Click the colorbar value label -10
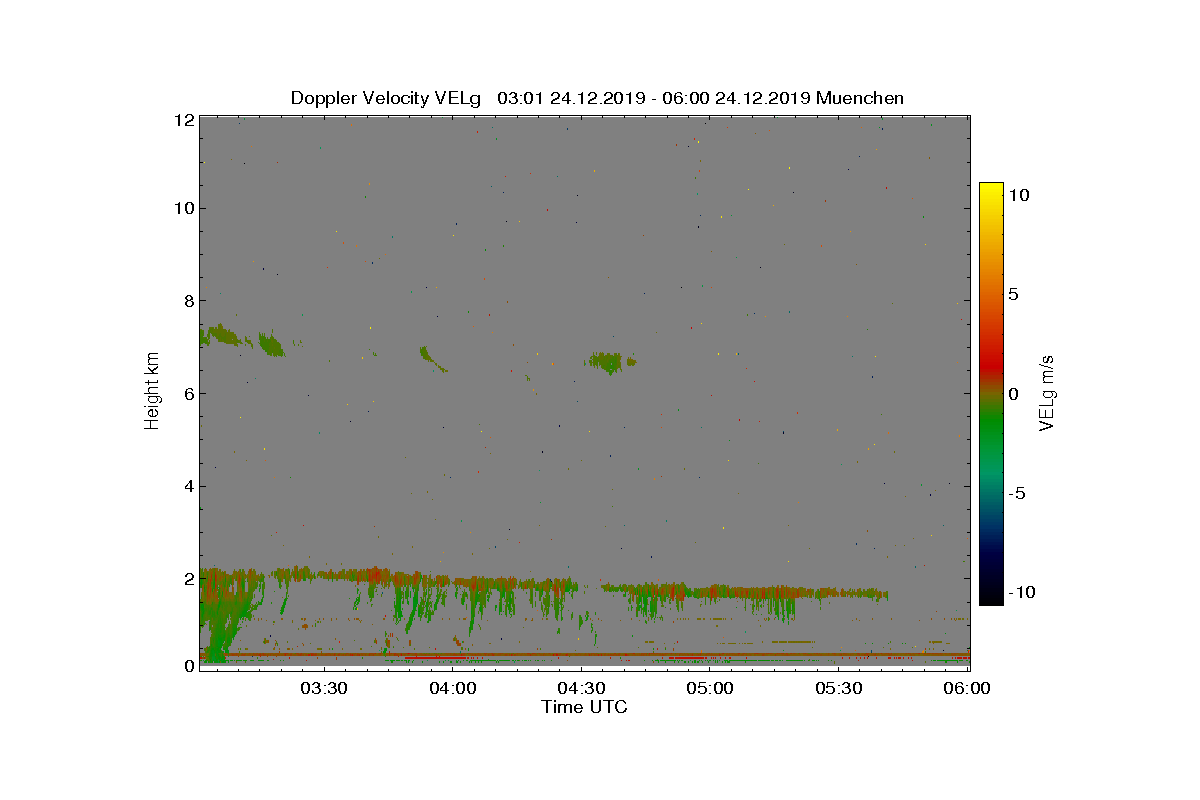 [1020, 592]
